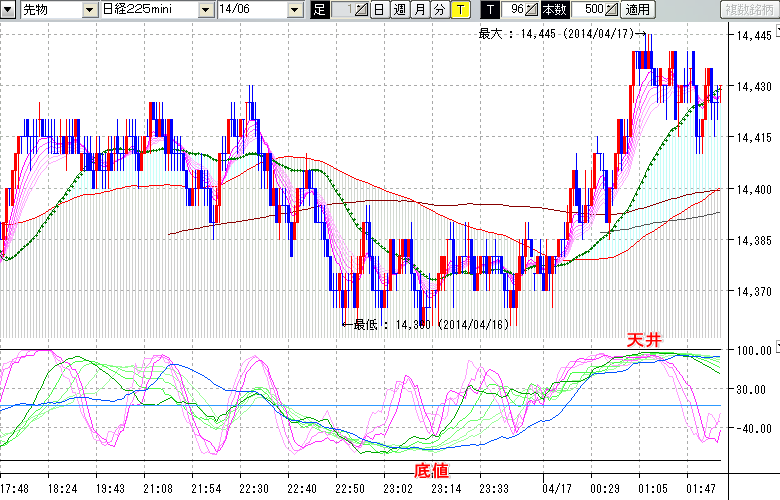Click the bar count field showing 500
Image resolution: width=780 pixels, height=500 pixels.
click(x=588, y=10)
